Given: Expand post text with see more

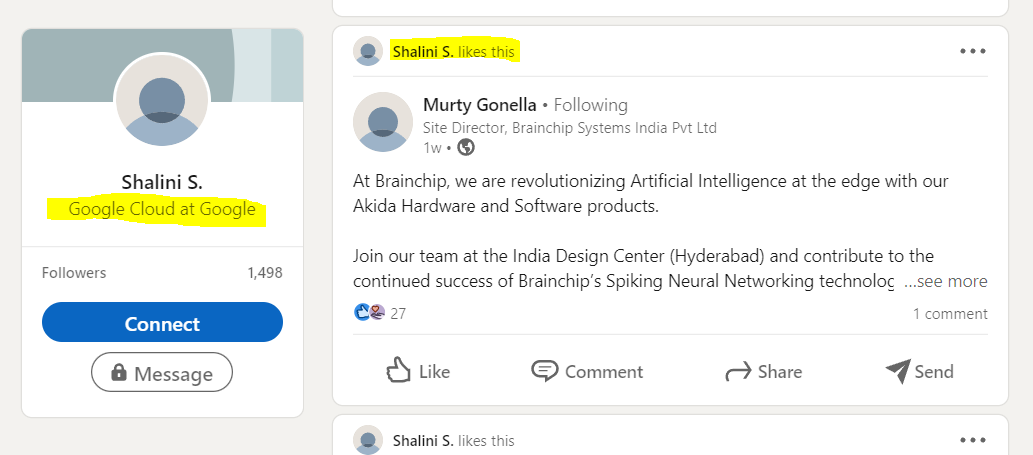Looking at the screenshot, I should (x=945, y=282).
